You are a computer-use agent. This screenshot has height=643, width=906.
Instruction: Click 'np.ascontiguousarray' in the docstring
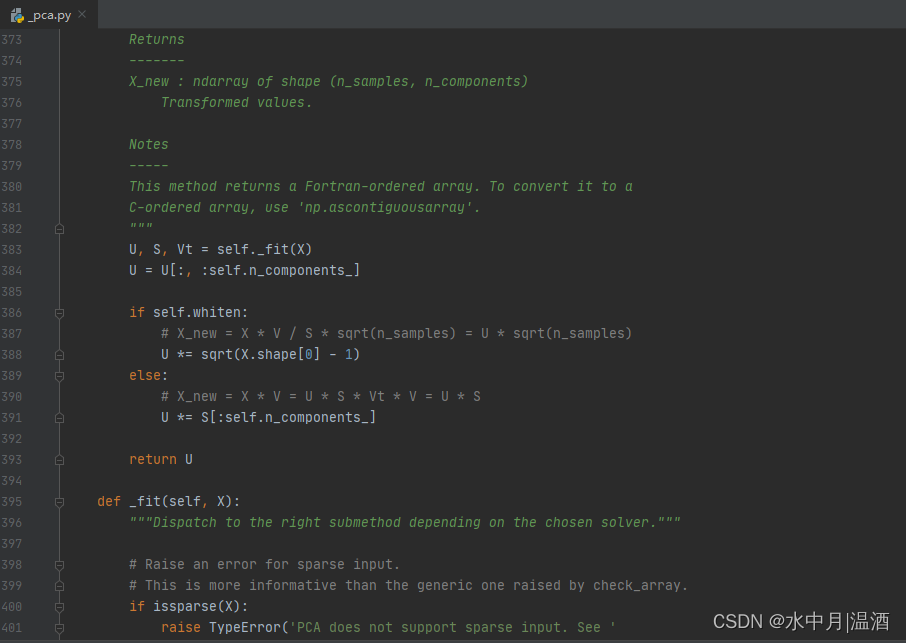(x=385, y=207)
